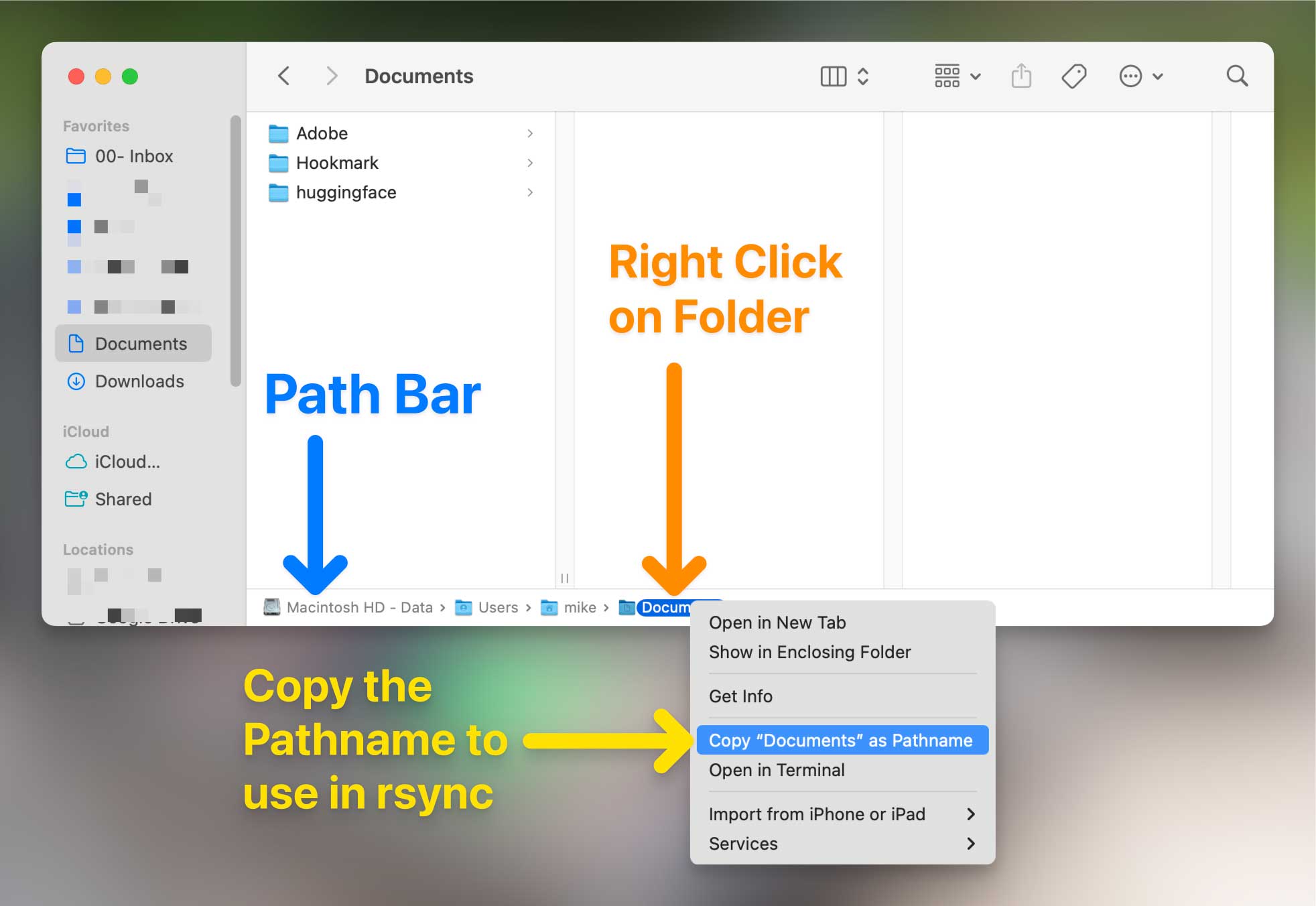Zoom window with the green button

tap(130, 76)
